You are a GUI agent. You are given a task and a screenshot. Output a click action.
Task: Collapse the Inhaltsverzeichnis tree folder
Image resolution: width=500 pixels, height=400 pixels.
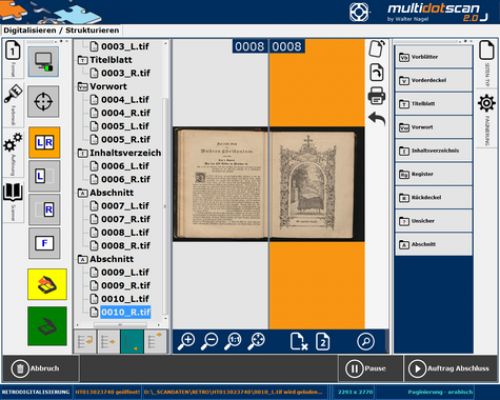pyautogui.click(x=82, y=153)
